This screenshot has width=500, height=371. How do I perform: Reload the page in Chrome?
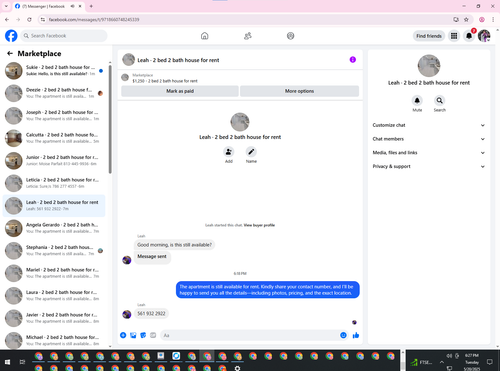[29, 20]
